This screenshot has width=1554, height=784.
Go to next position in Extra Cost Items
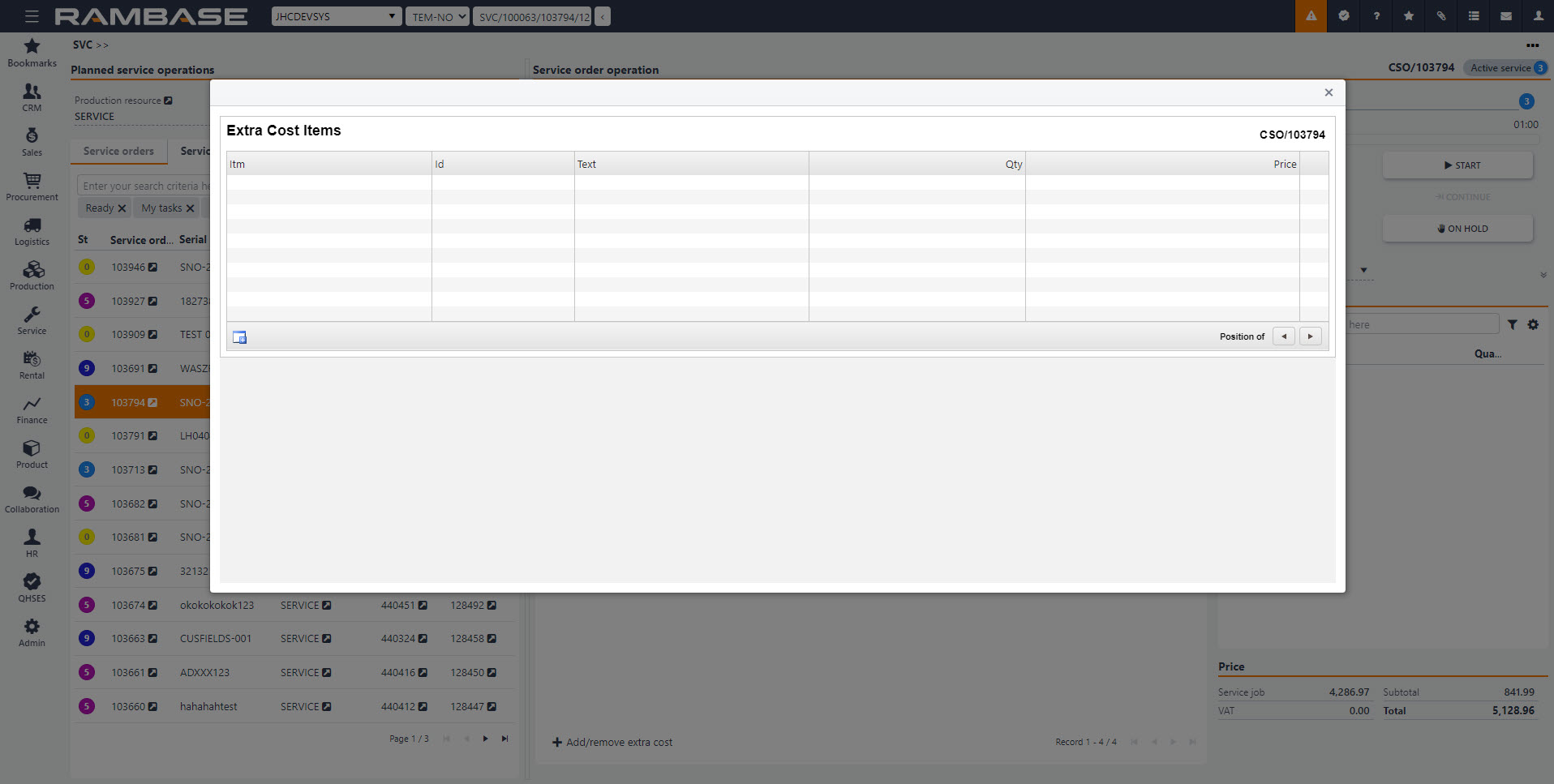[x=1310, y=336]
